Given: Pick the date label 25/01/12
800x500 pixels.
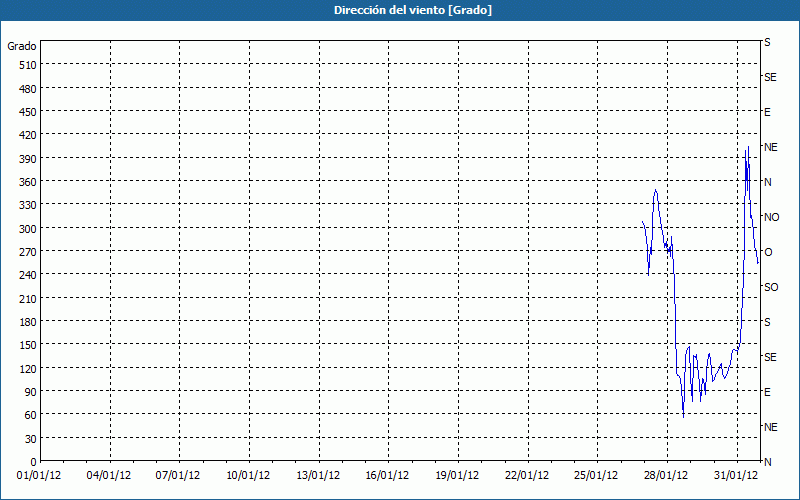Looking at the screenshot, I should [x=596, y=476].
